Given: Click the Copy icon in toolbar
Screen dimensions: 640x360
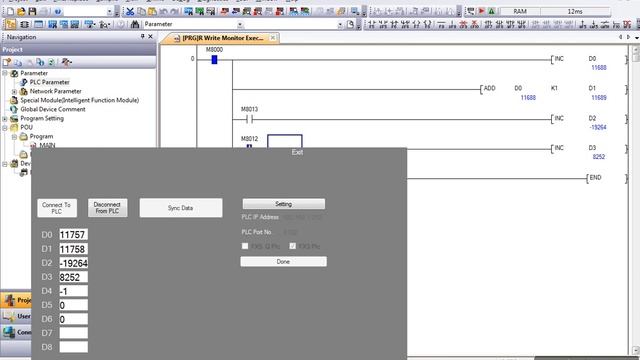Looking at the screenshot, I should point(141,12).
